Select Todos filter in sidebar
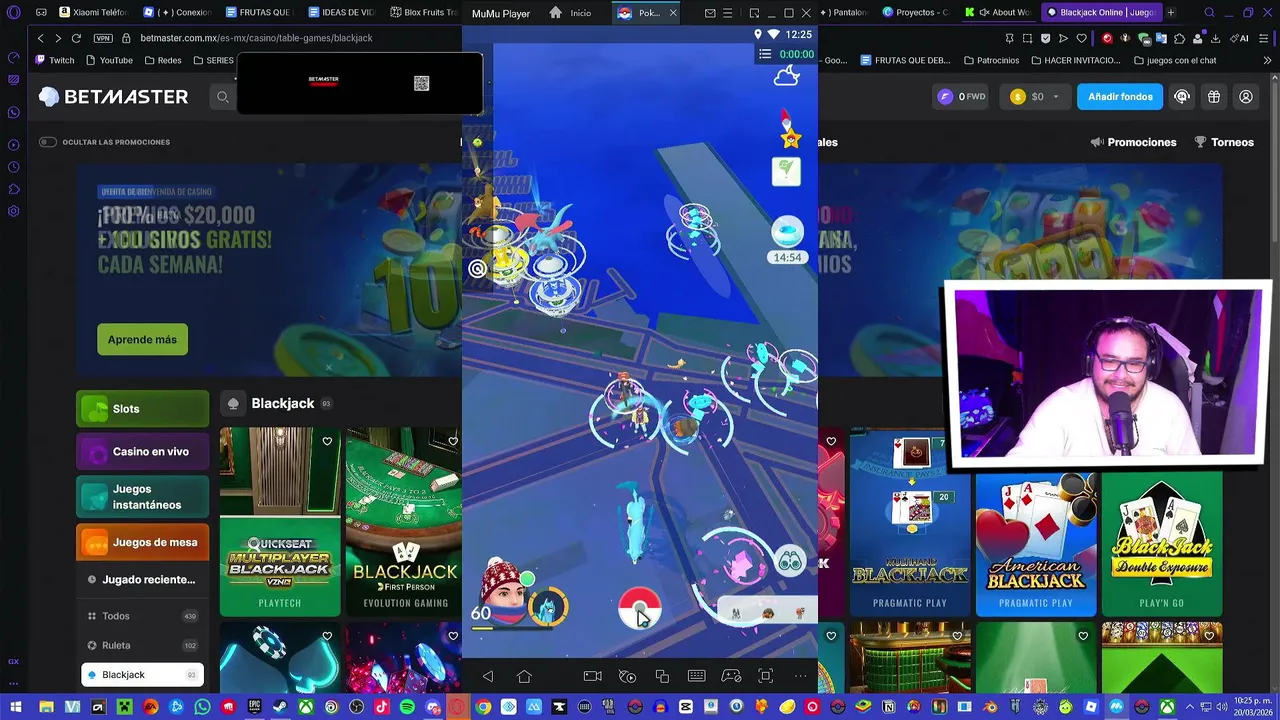Viewport: 1280px width, 720px height. pos(142,616)
